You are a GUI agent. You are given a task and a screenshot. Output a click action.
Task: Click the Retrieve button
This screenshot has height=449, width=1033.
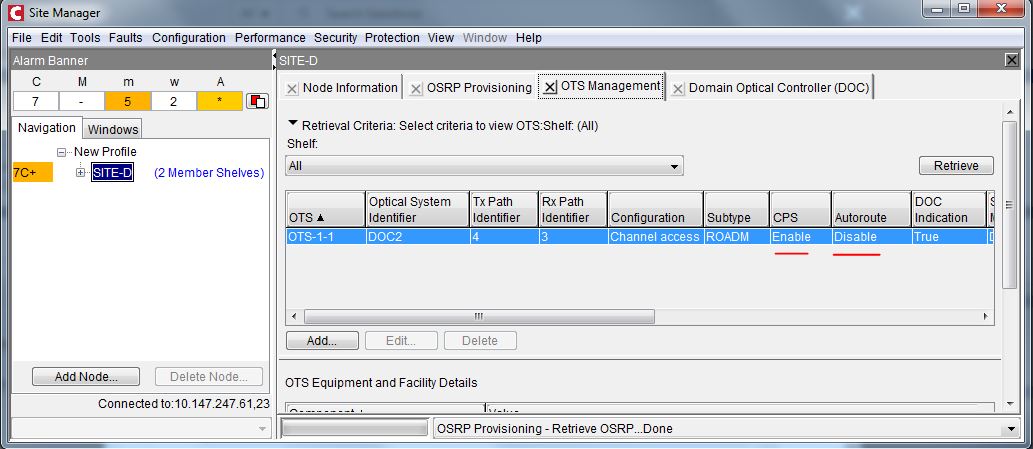tap(956, 166)
